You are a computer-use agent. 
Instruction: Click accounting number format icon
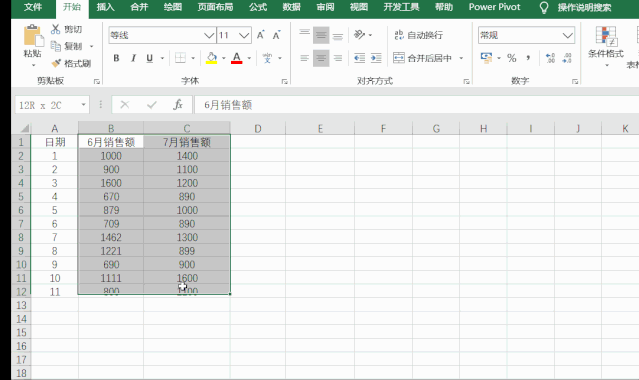486,58
